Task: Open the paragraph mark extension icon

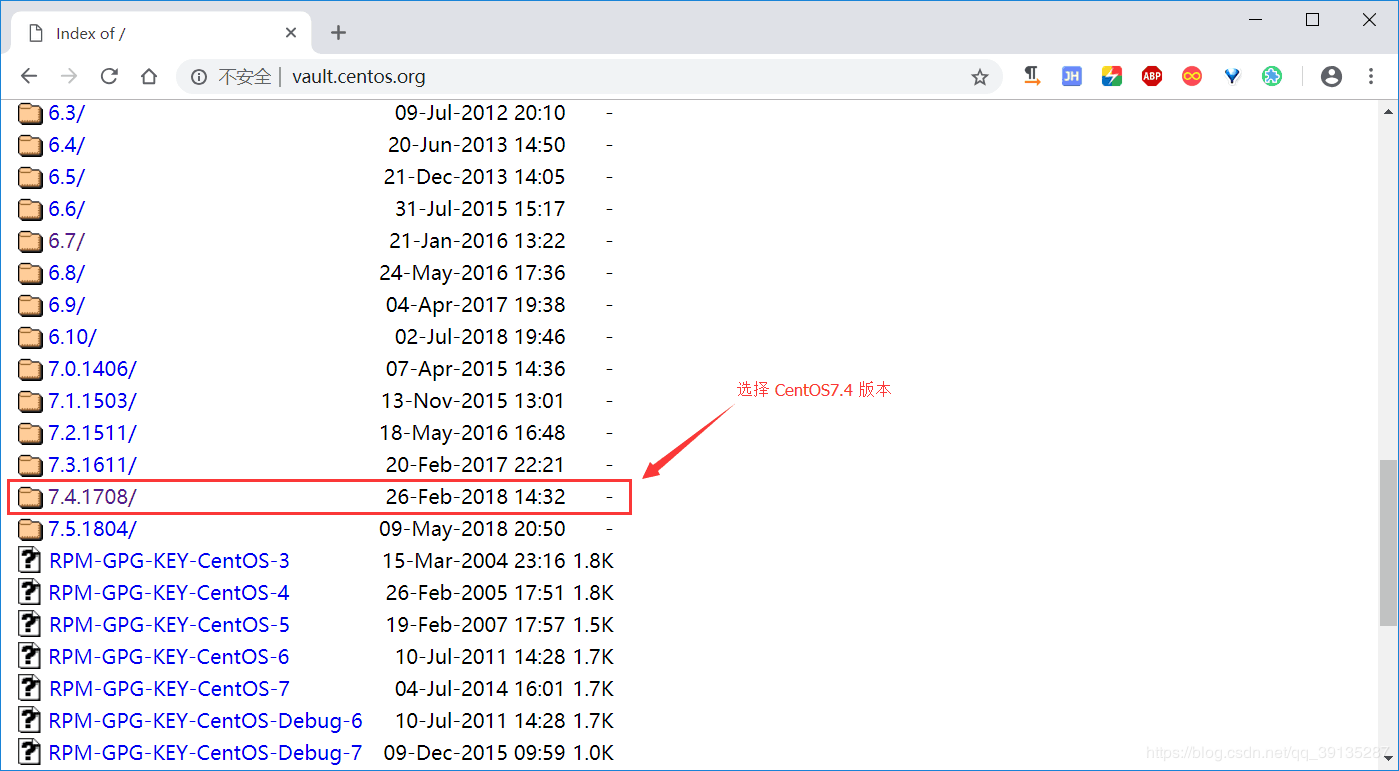Action: point(1032,76)
